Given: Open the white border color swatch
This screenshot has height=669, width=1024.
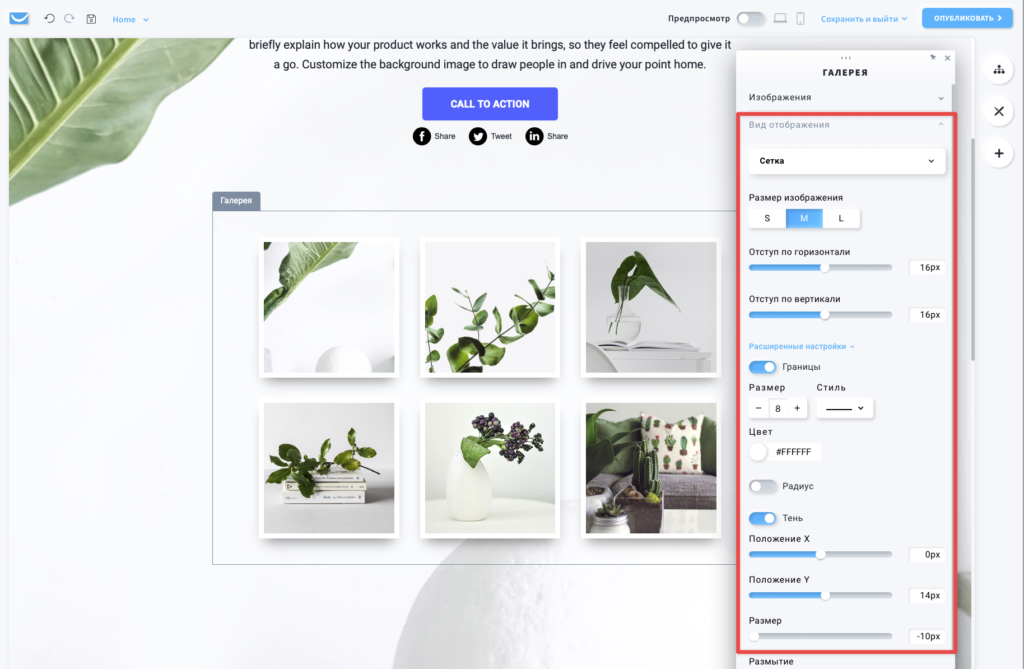Looking at the screenshot, I should click(758, 451).
